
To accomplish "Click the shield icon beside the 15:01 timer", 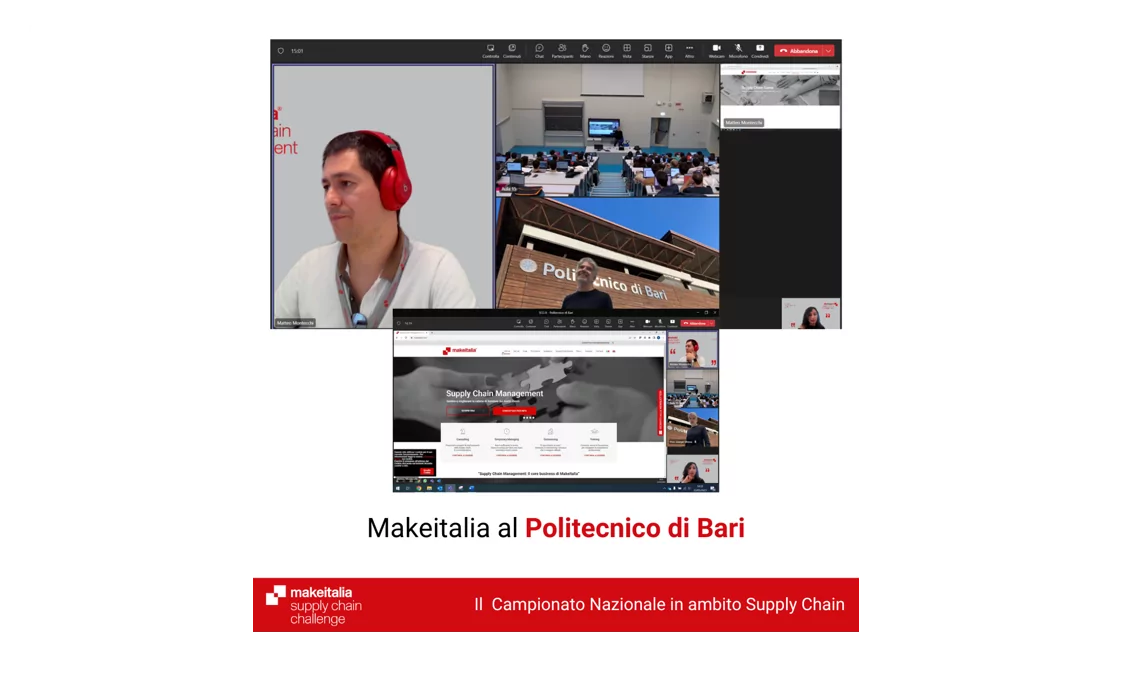I will pyautogui.click(x=281, y=51).
